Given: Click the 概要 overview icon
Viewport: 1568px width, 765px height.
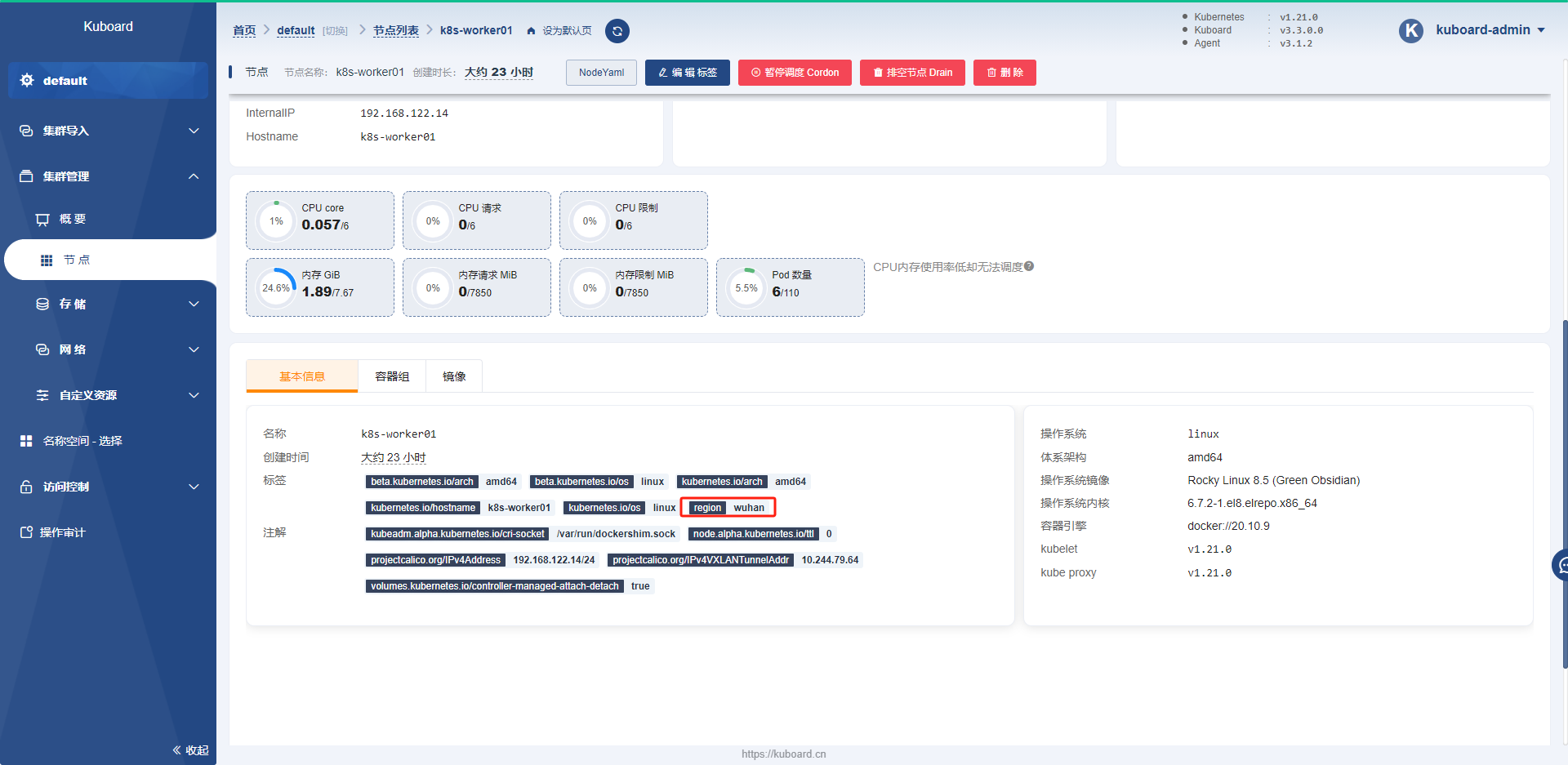Looking at the screenshot, I should (x=42, y=219).
